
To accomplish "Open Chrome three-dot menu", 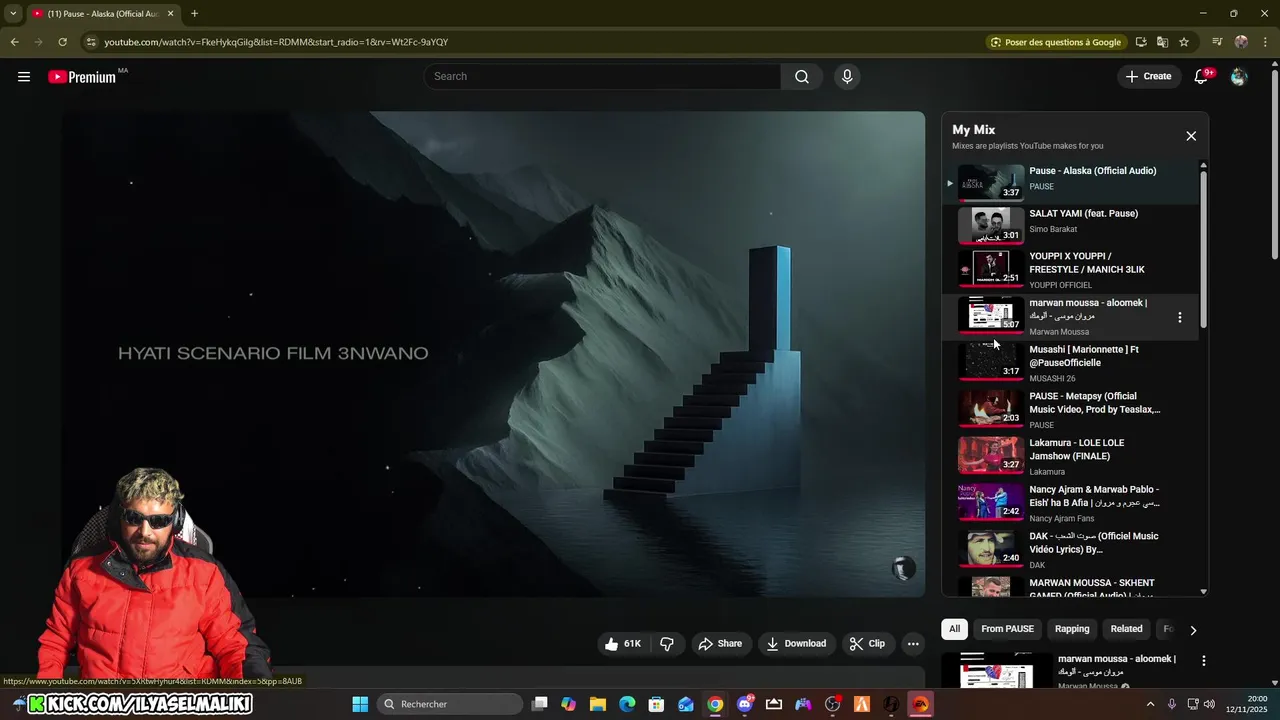I will click(x=1264, y=42).
